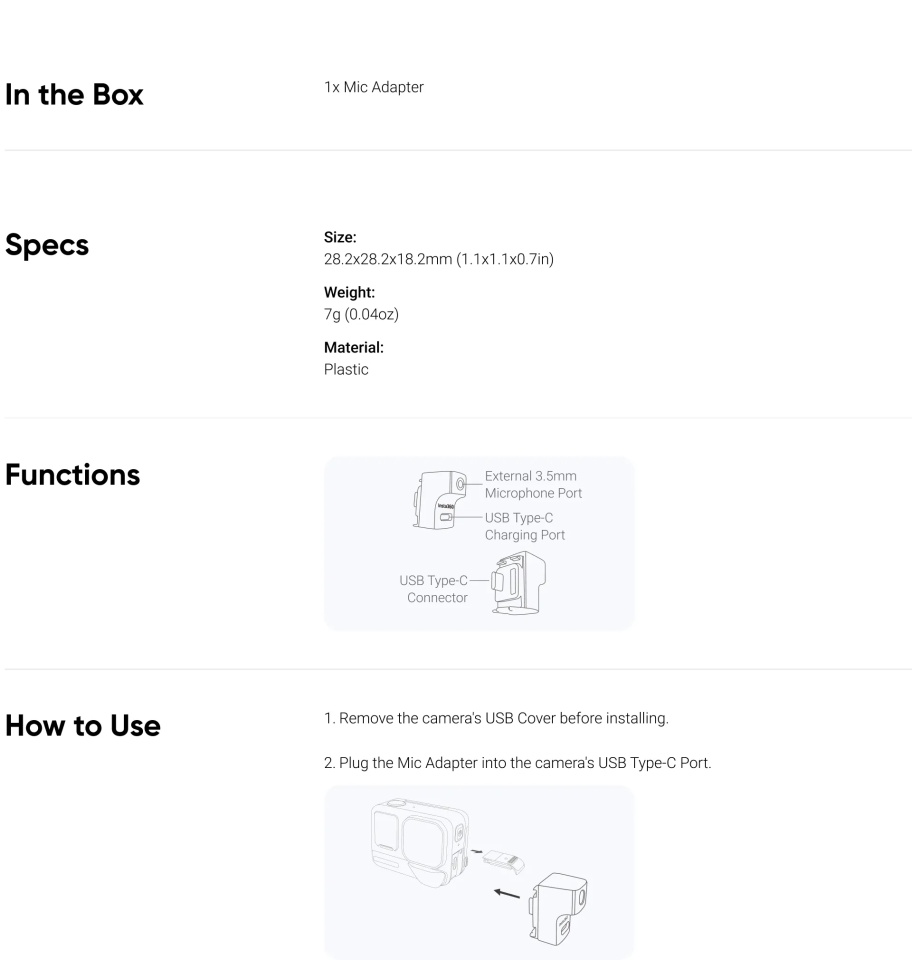Click the 'How to Use' heading
This screenshot has width=912, height=960.
pos(83,726)
